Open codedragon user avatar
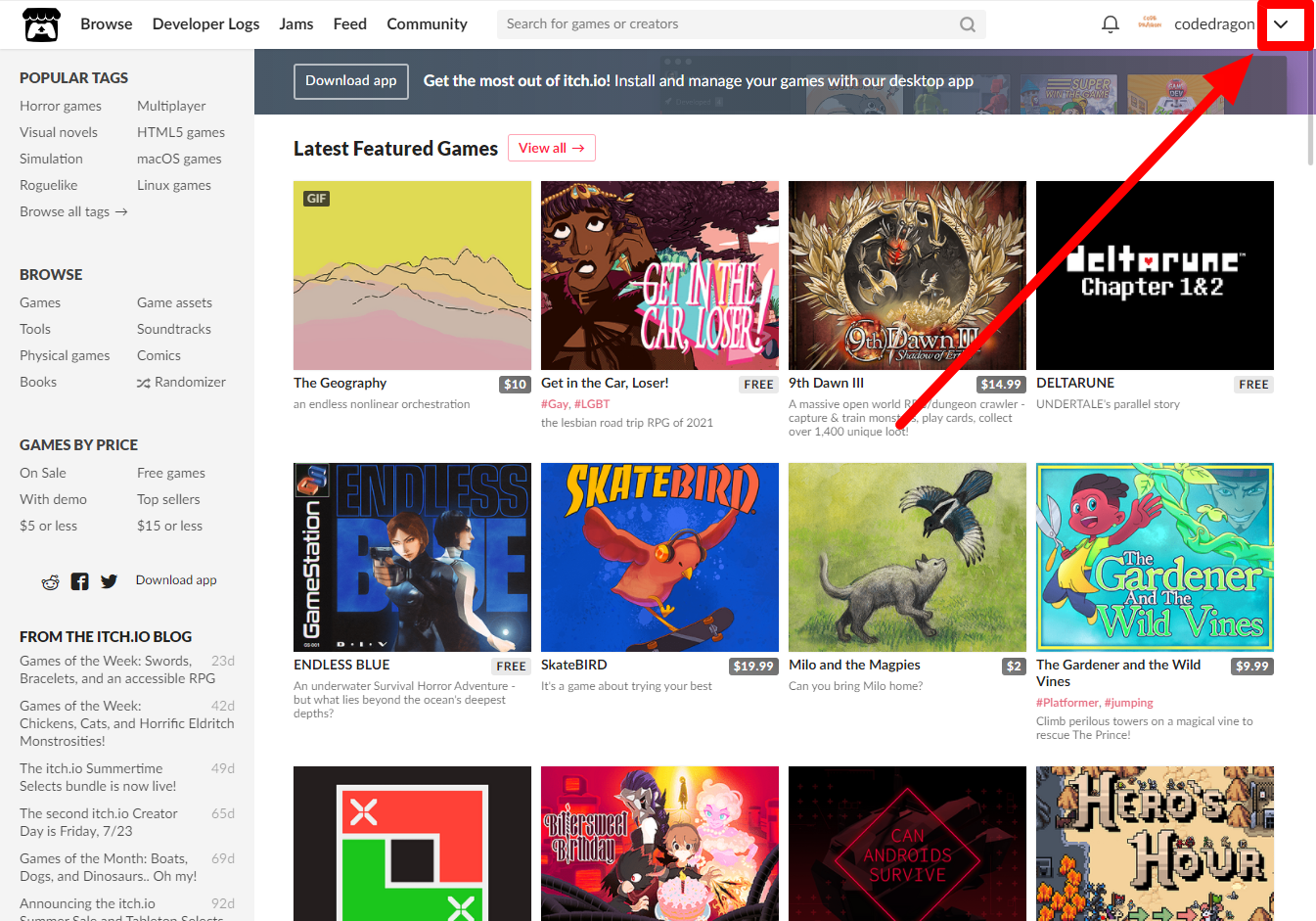This screenshot has height=921, width=1316. coord(1150,23)
